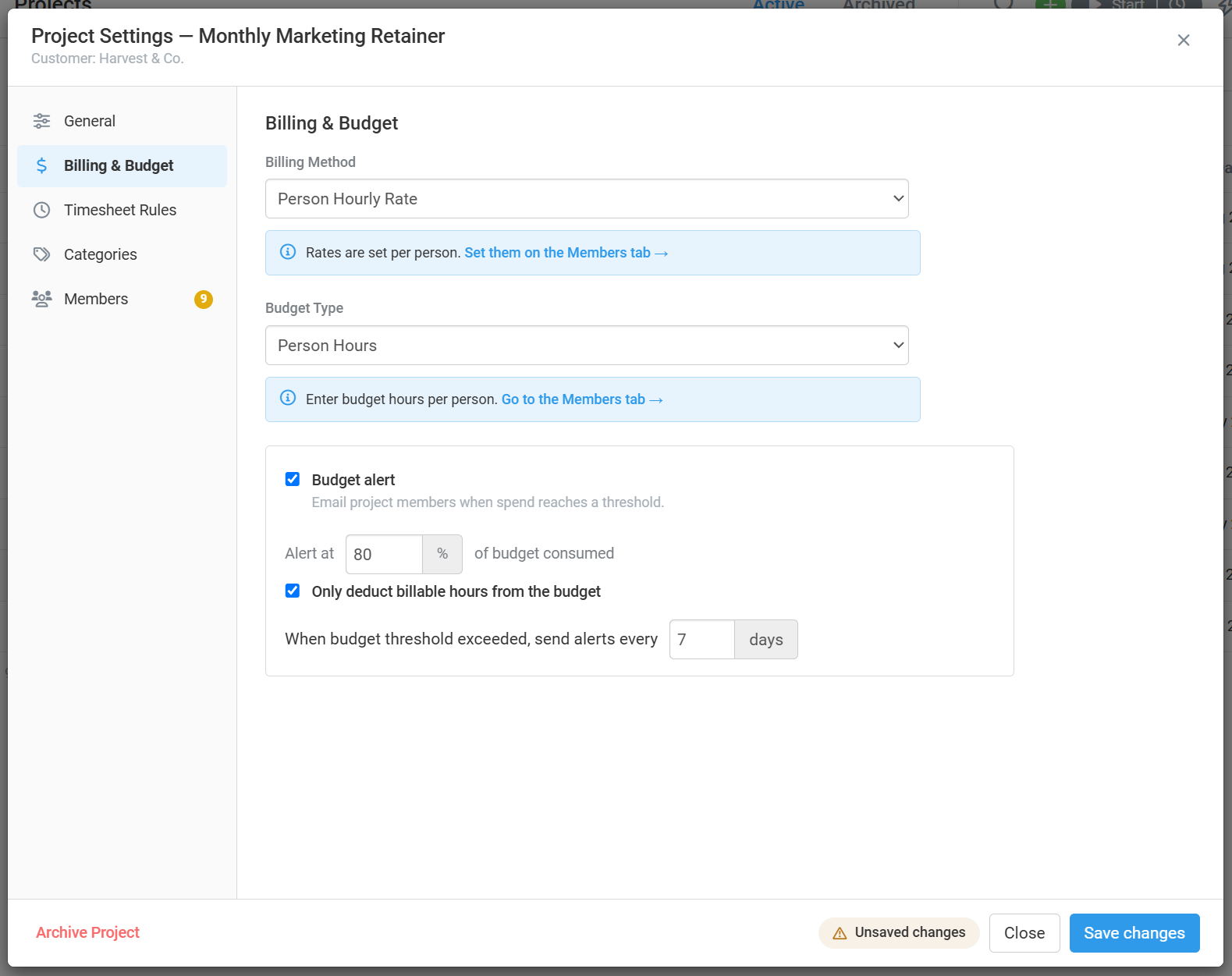This screenshot has height=976, width=1232.
Task: Open the Categories tab
Action: point(122,254)
